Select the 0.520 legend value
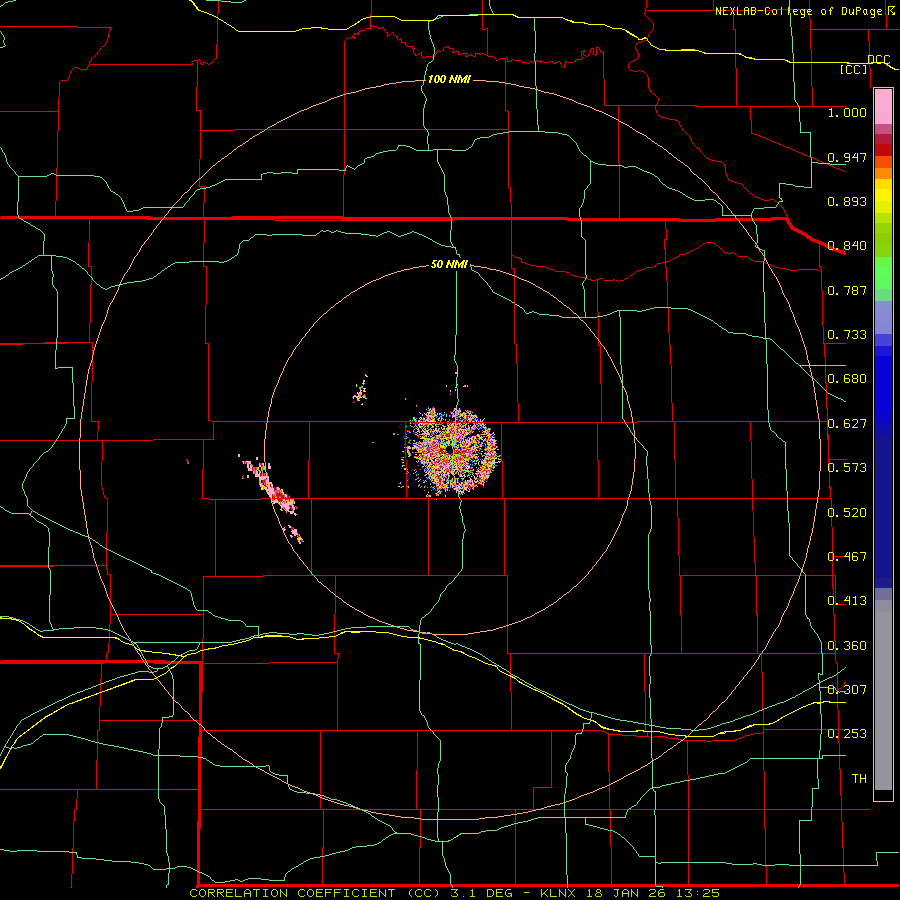Image resolution: width=900 pixels, height=900 pixels. [x=847, y=513]
